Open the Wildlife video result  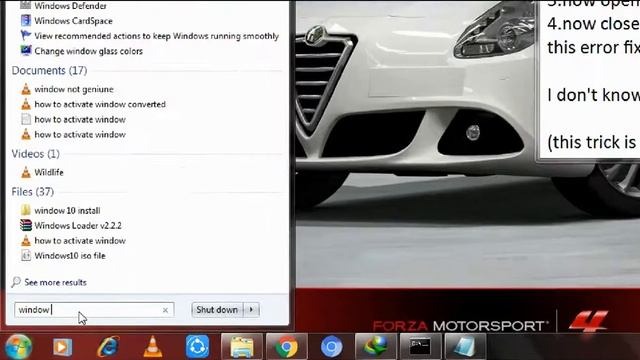[x=49, y=172]
